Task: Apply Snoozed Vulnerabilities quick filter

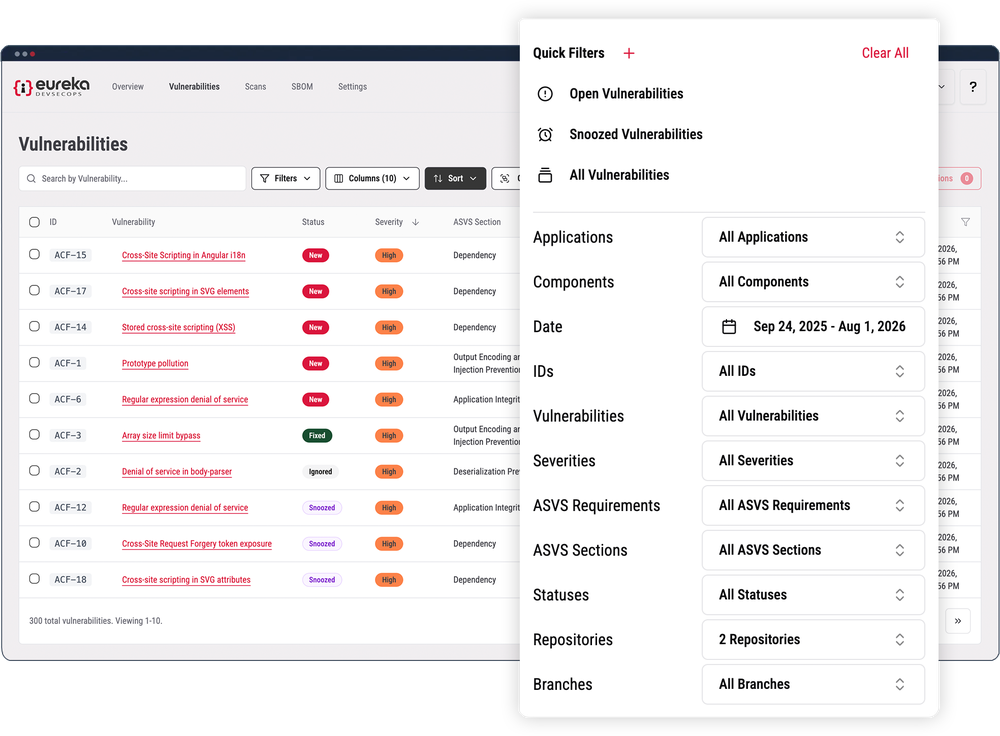Action: (x=636, y=135)
